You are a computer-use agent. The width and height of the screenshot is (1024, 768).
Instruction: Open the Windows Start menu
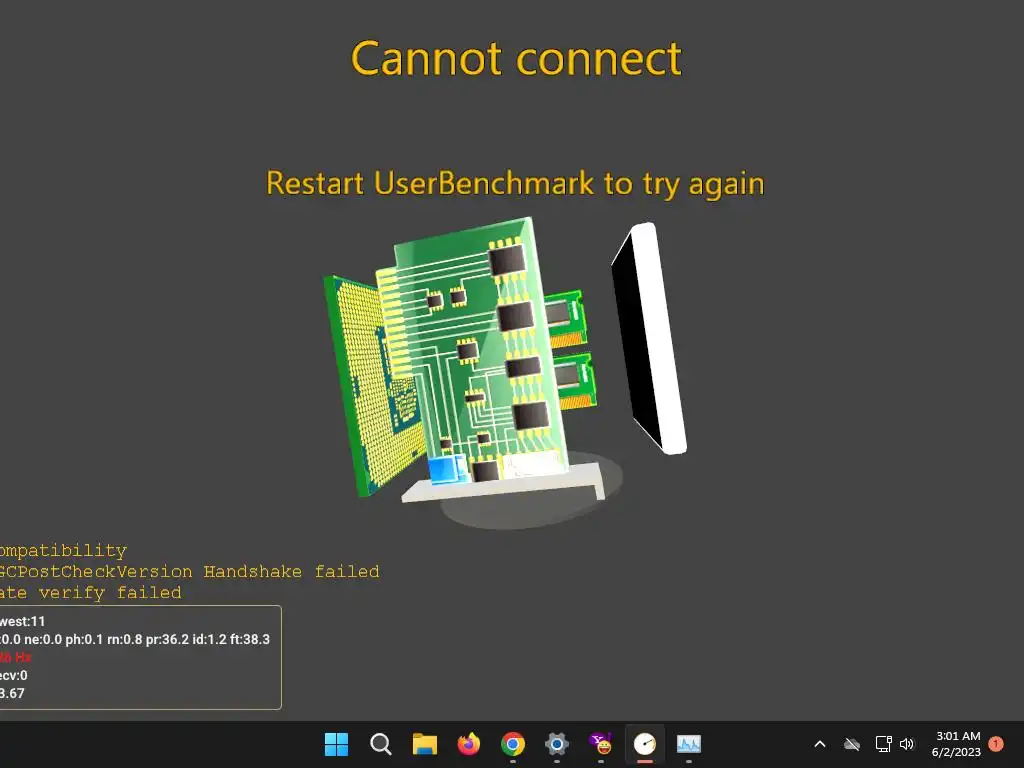click(x=336, y=744)
